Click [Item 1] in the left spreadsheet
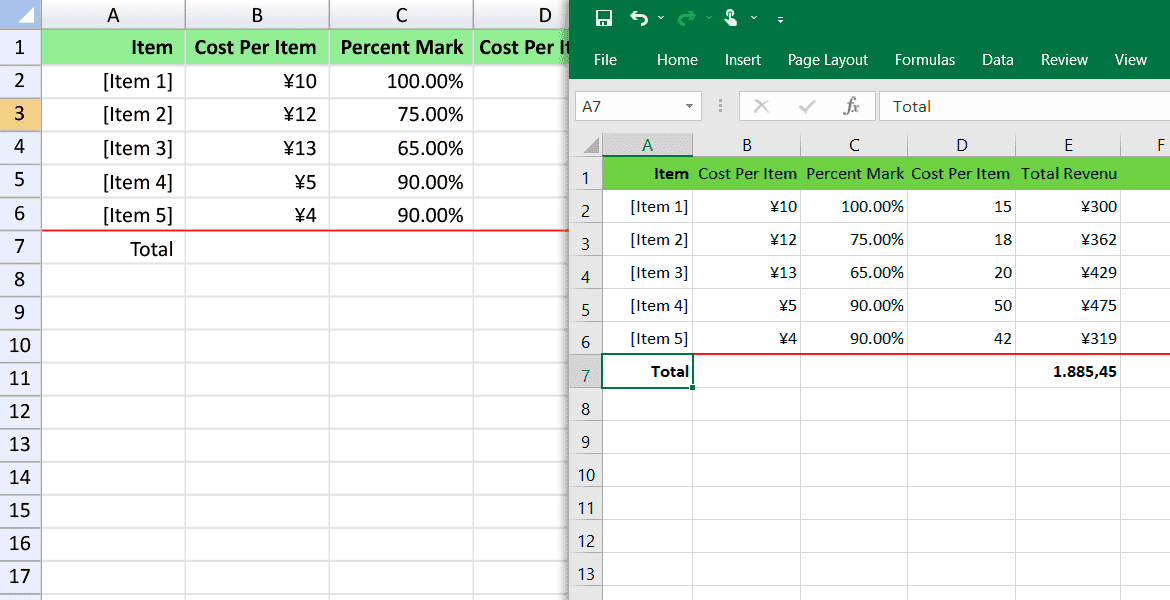The image size is (1170, 600). (113, 81)
